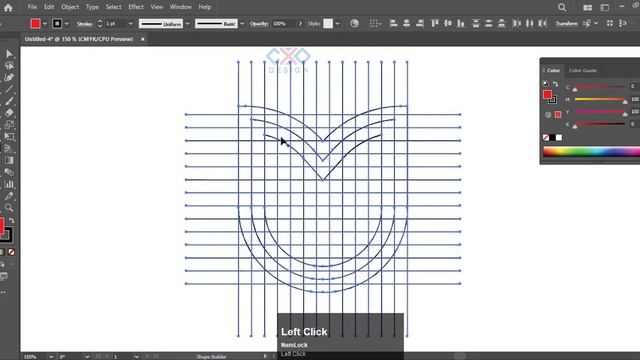The width and height of the screenshot is (640, 360).
Task: Click the swap fill and stroke arrow
Action: click(x=11, y=221)
